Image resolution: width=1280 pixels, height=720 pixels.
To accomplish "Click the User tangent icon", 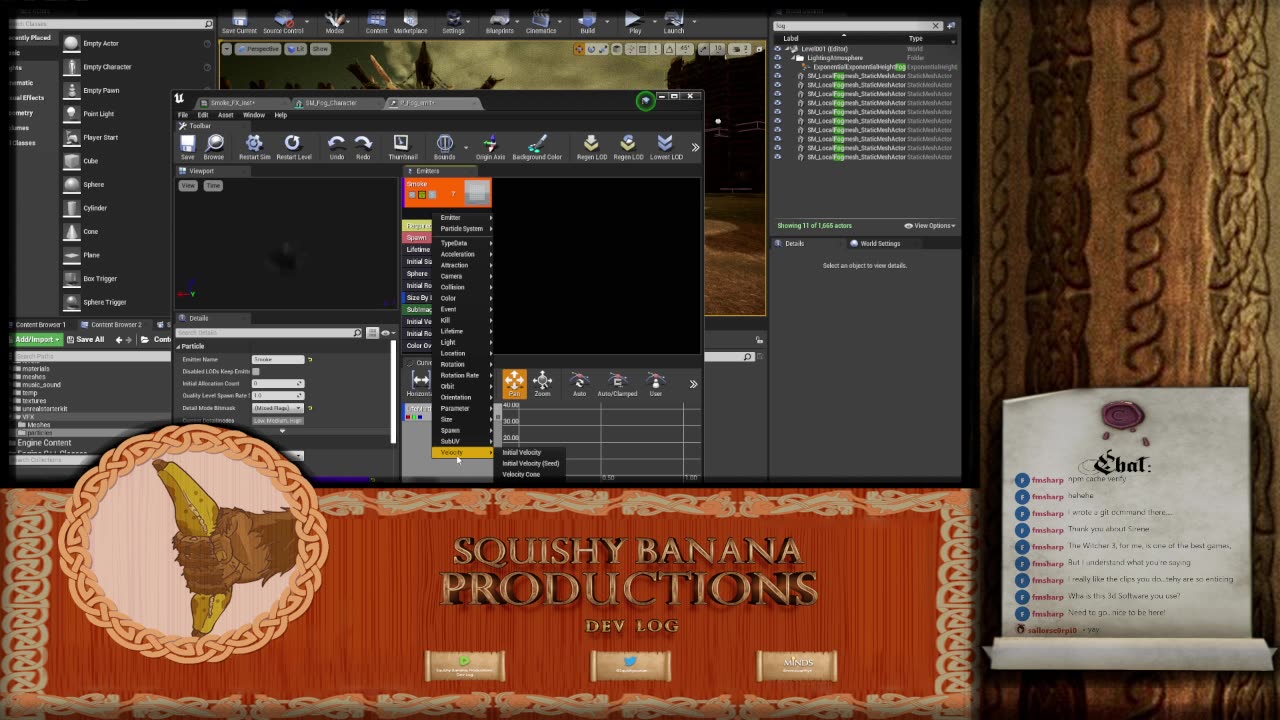I will point(656,382).
